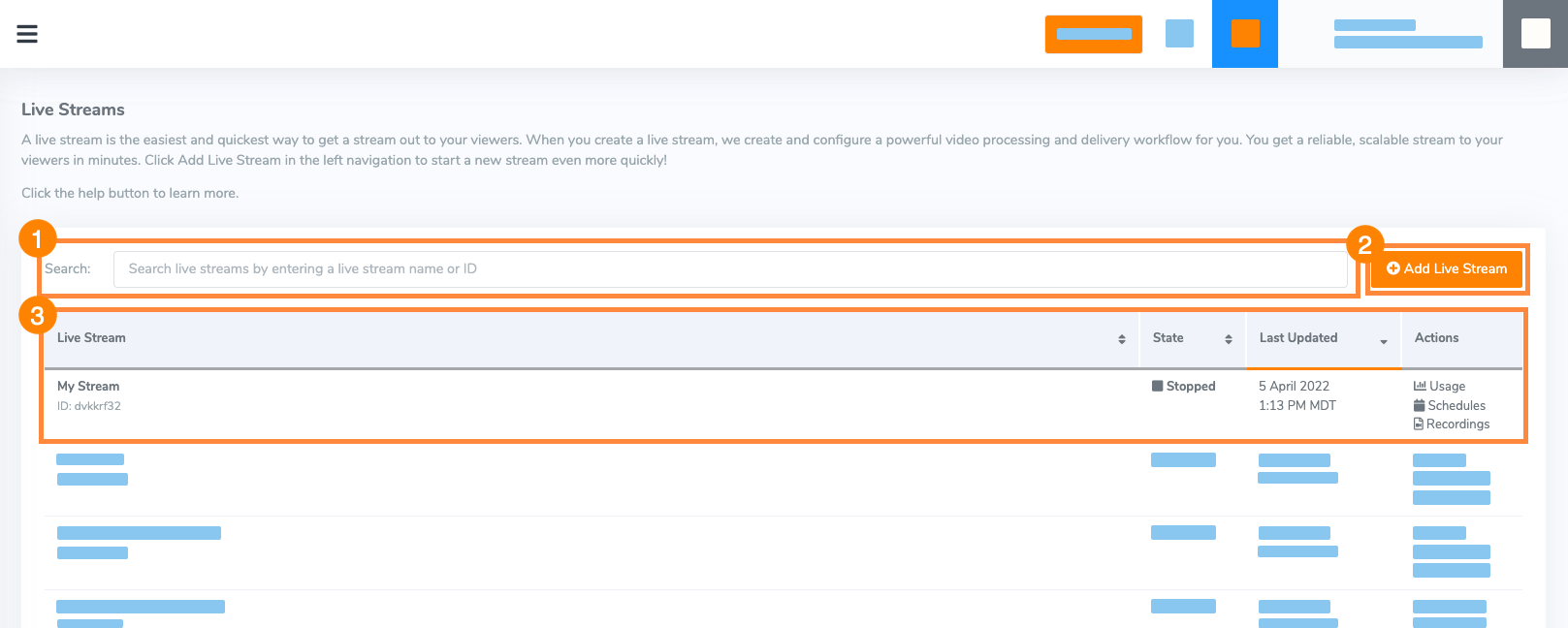Toggle Last Updated sort direction arrow
Viewport: 1568px width, 628px height.
tap(1384, 341)
